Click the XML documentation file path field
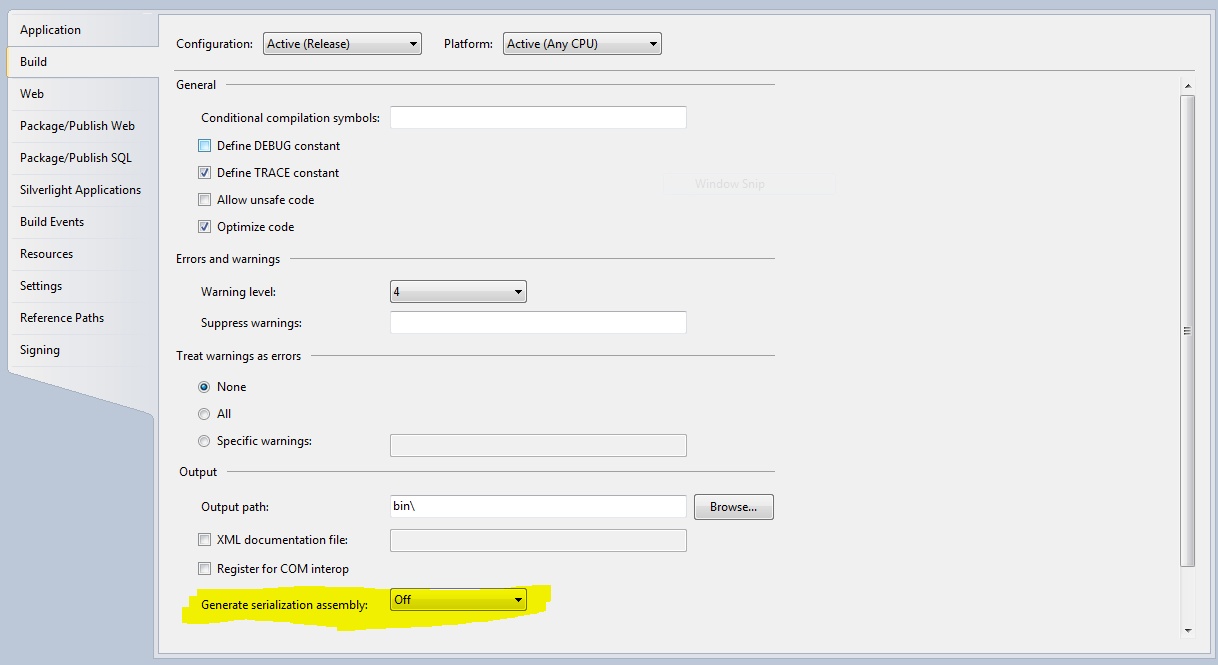The width and height of the screenshot is (1218, 665). tap(538, 541)
